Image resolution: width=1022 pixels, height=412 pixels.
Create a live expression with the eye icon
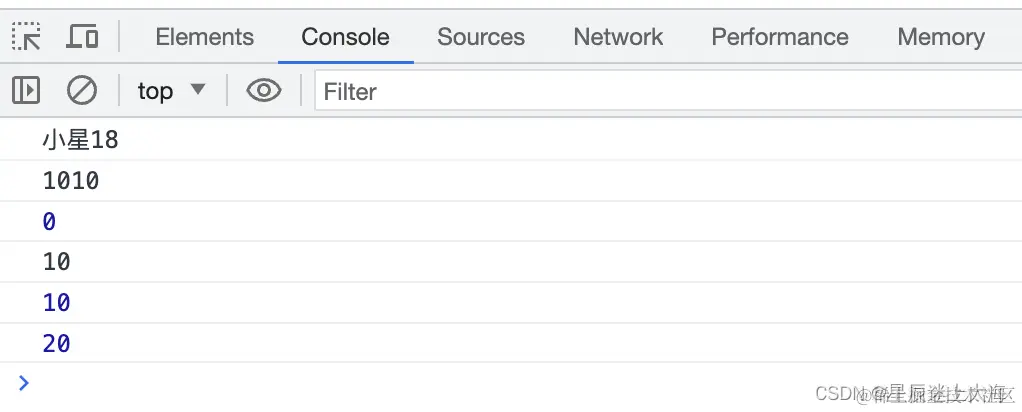(264, 91)
